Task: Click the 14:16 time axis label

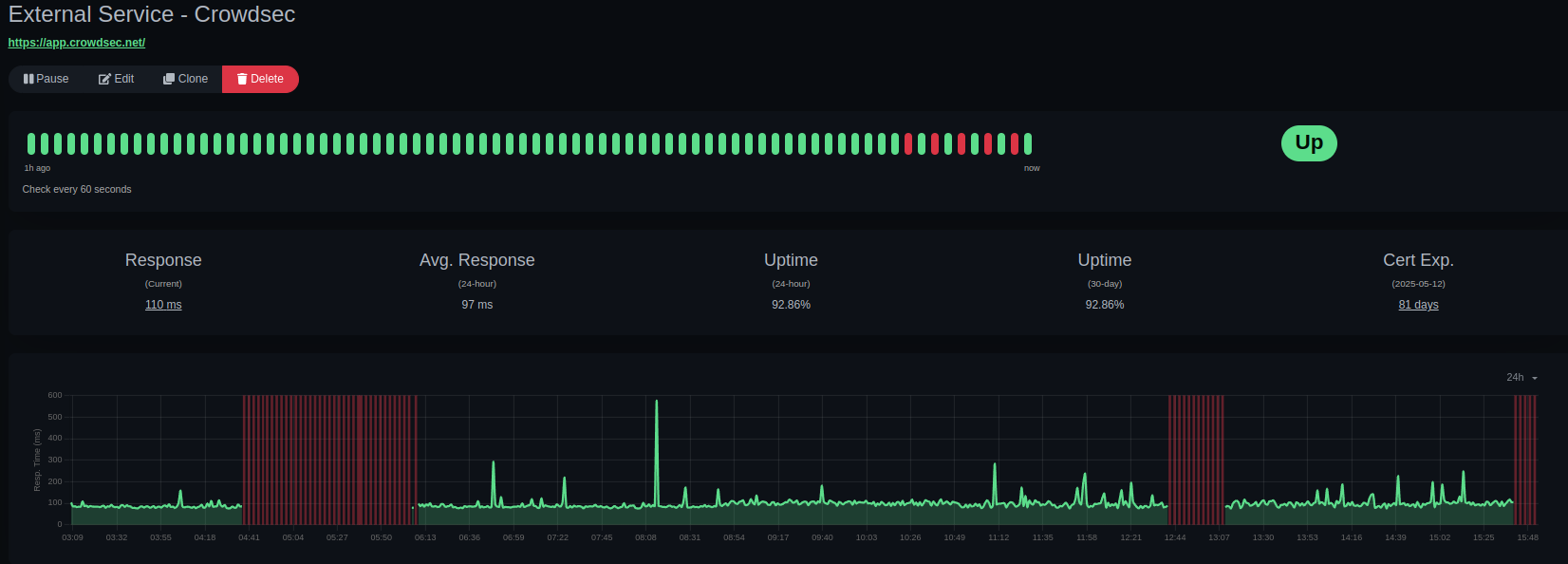Action: (x=1352, y=537)
